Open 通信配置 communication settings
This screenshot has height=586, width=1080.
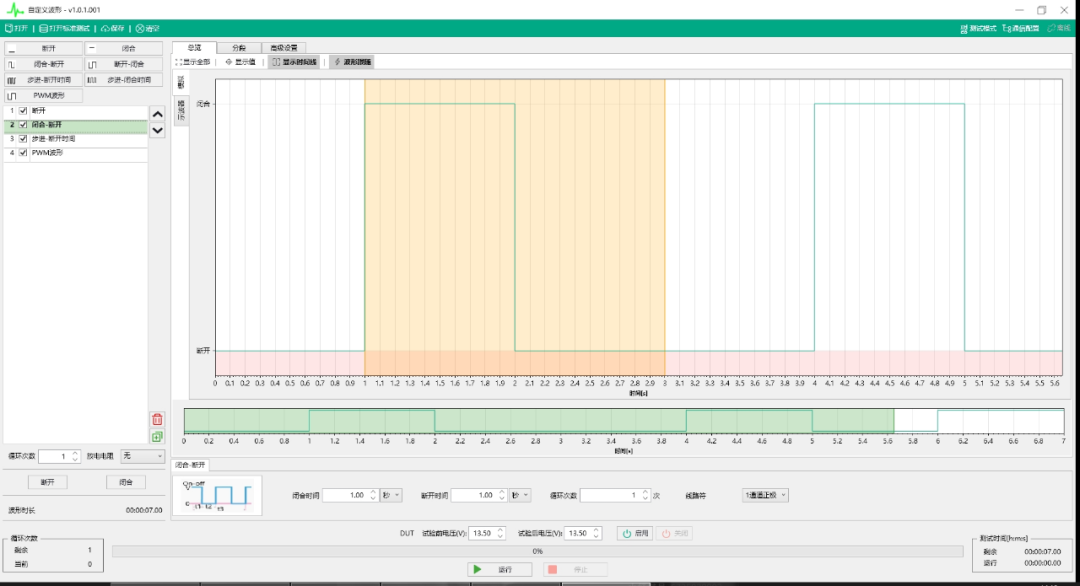tap(1021, 28)
